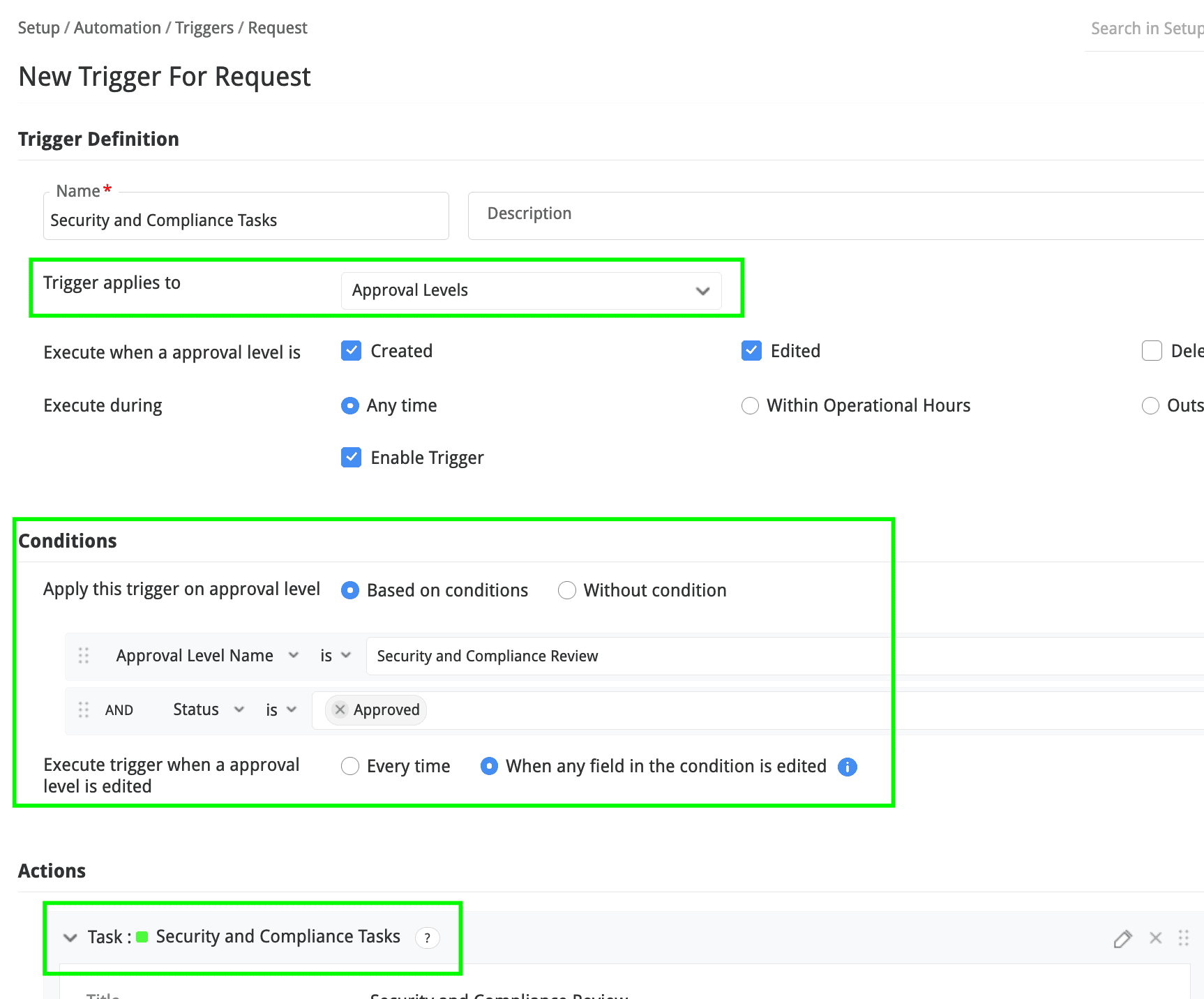This screenshot has width=1204, height=999.
Task: Click the drag handle of Approval Level Name row
Action: [84, 656]
